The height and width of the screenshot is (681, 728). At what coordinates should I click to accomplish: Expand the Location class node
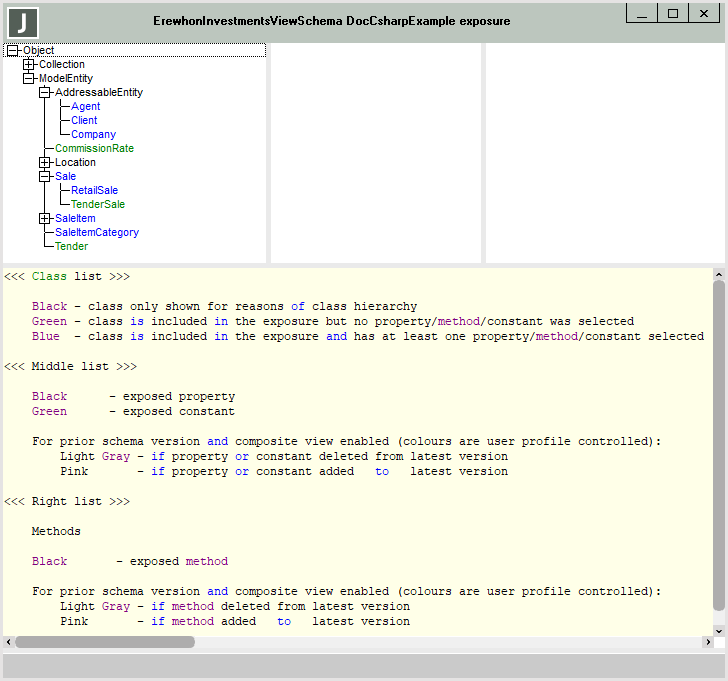tap(45, 163)
